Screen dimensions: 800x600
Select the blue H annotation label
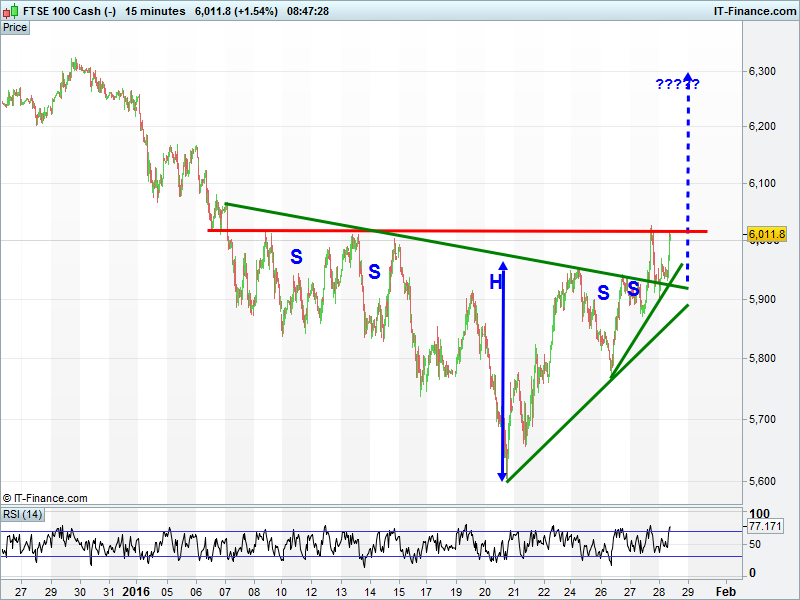pos(495,283)
